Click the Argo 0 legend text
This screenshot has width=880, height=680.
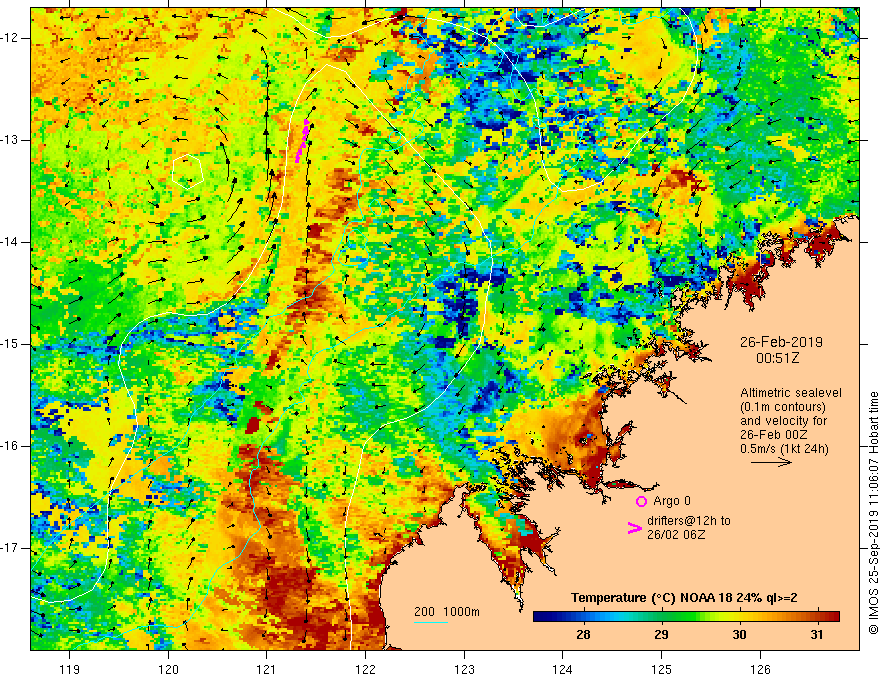pyautogui.click(x=672, y=501)
